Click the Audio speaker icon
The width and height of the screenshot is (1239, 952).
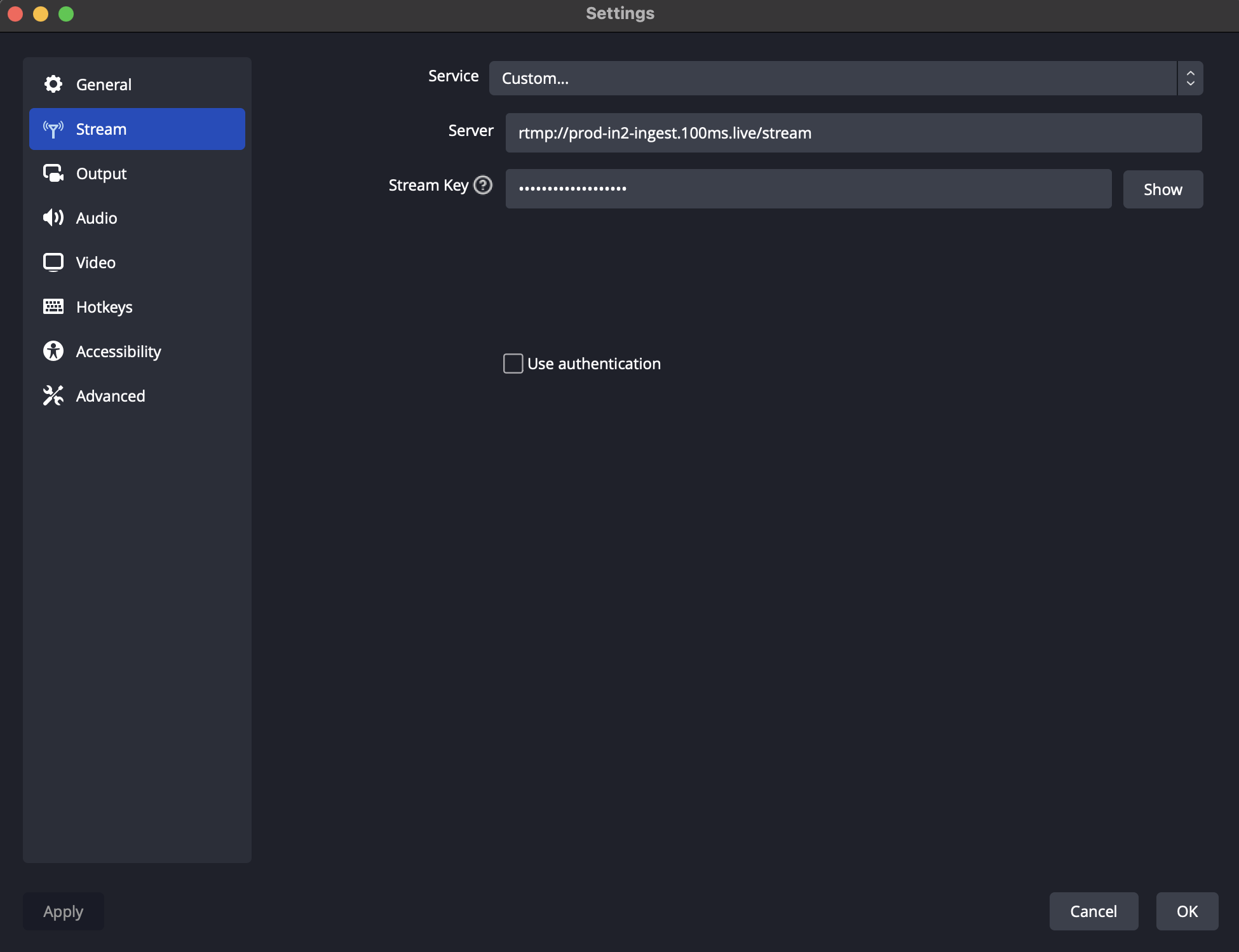[53, 217]
